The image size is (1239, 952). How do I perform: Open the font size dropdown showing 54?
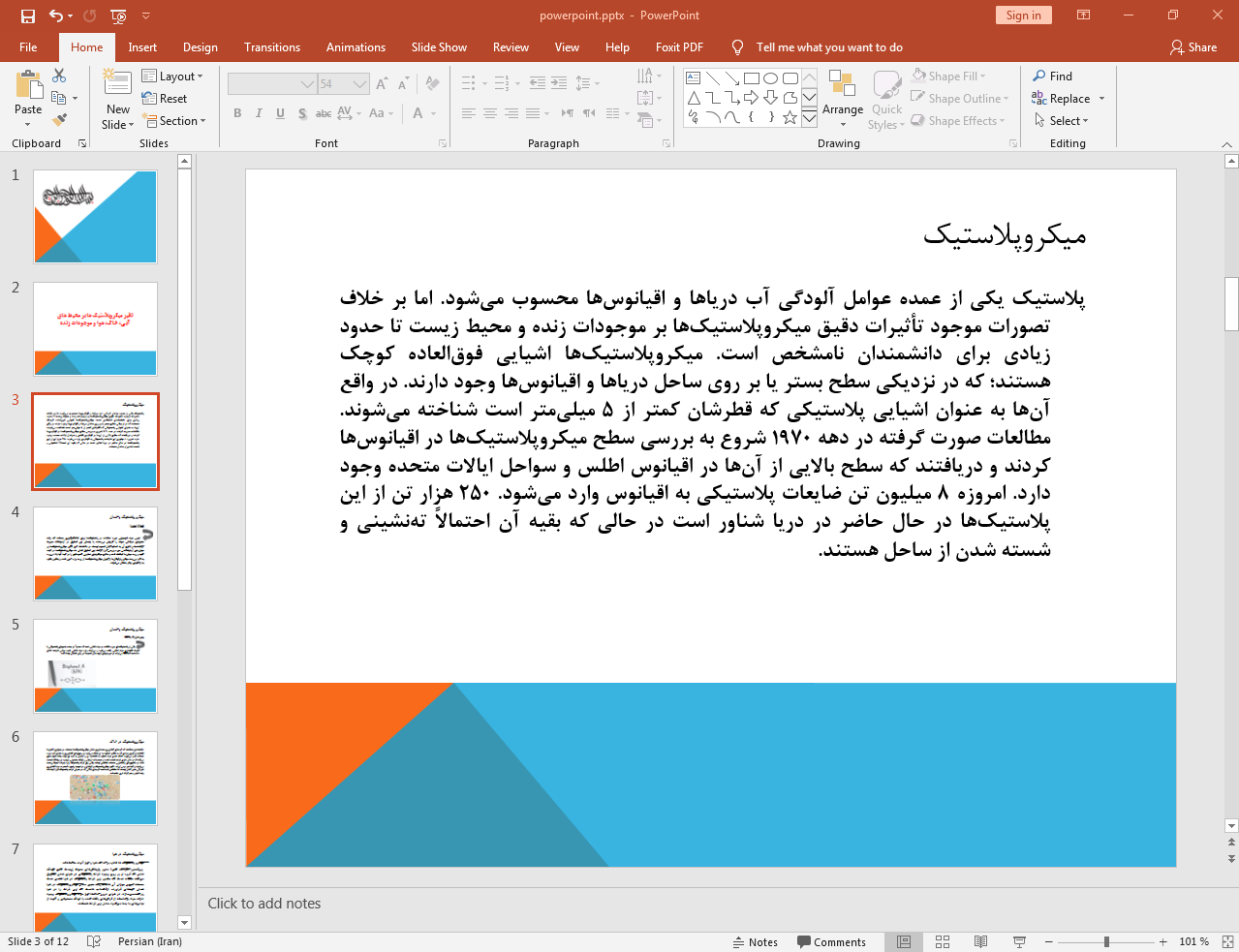pos(359,84)
